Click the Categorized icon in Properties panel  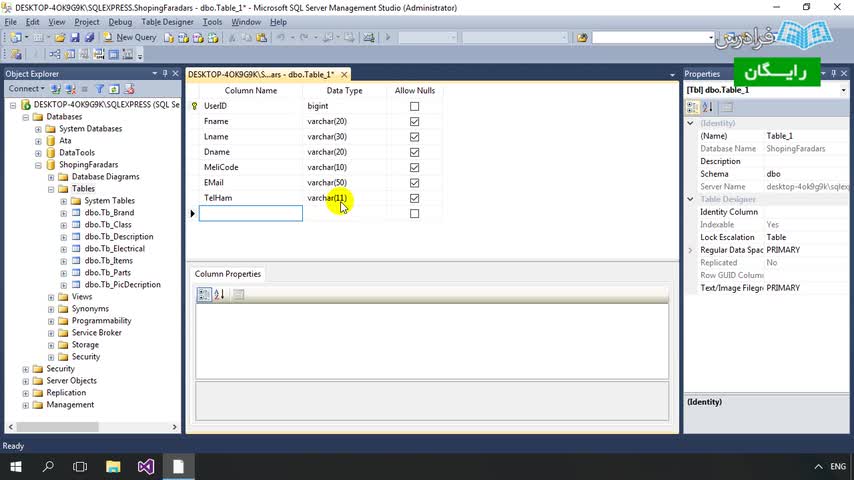coord(693,107)
